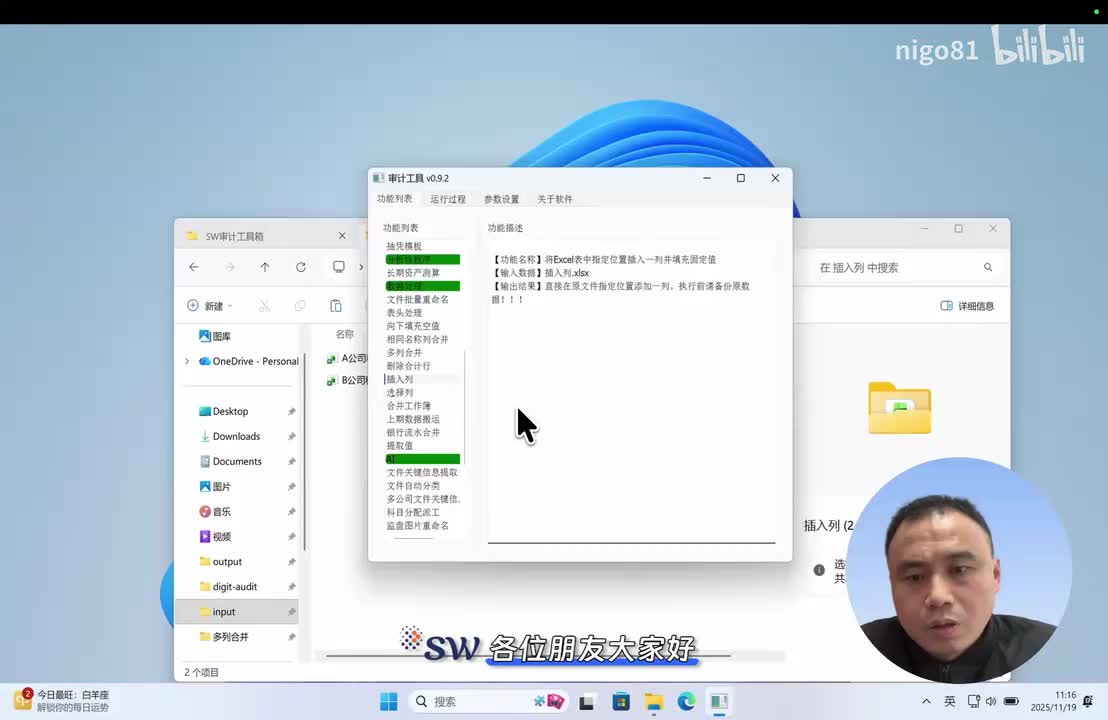Click the Explorer back arrow
Viewport: 1108px width, 720px height.
(x=194, y=267)
